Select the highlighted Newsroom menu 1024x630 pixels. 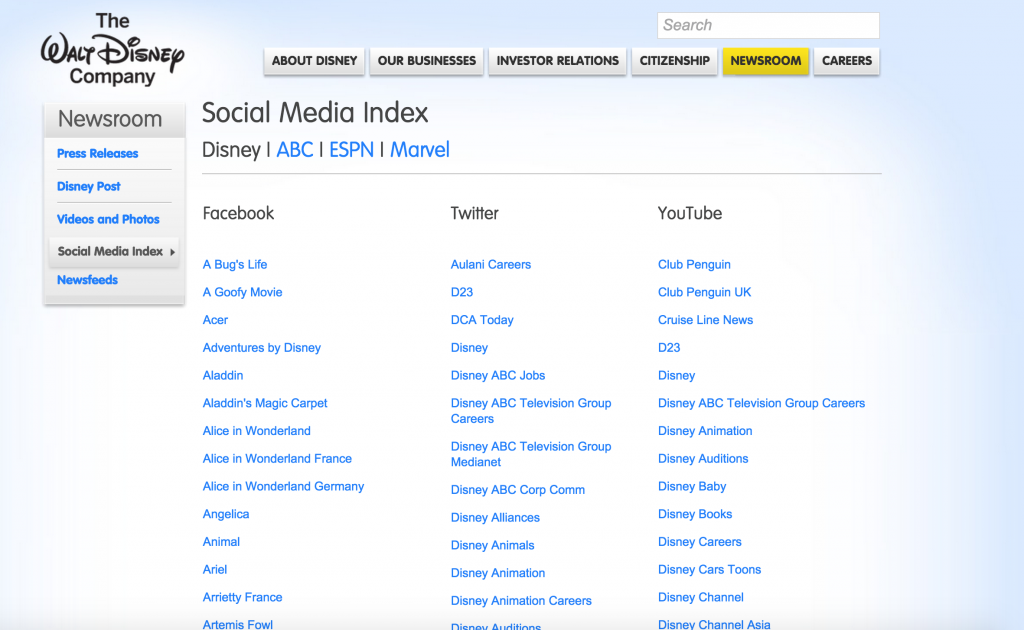coord(765,61)
